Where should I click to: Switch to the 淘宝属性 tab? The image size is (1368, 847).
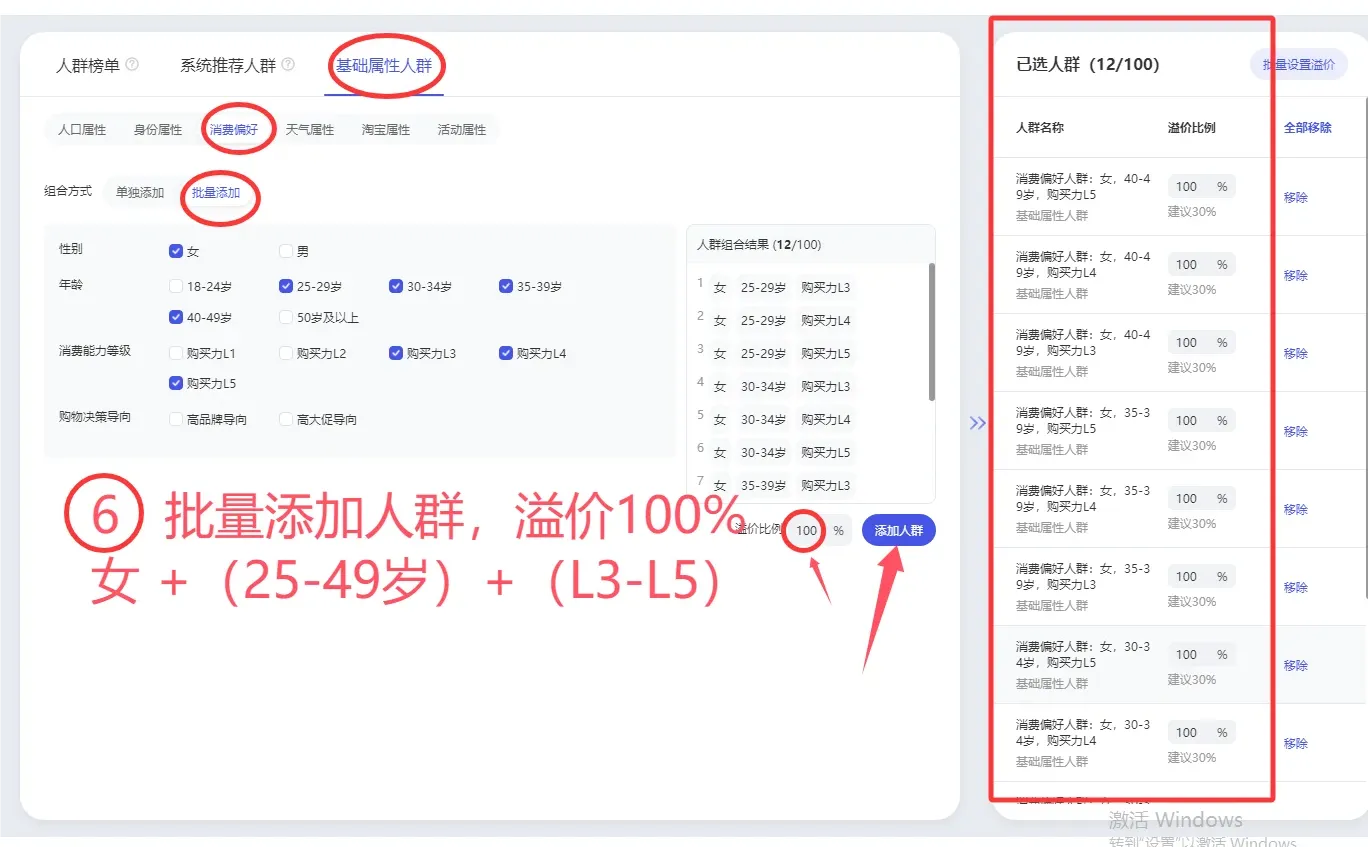pyautogui.click(x=386, y=129)
